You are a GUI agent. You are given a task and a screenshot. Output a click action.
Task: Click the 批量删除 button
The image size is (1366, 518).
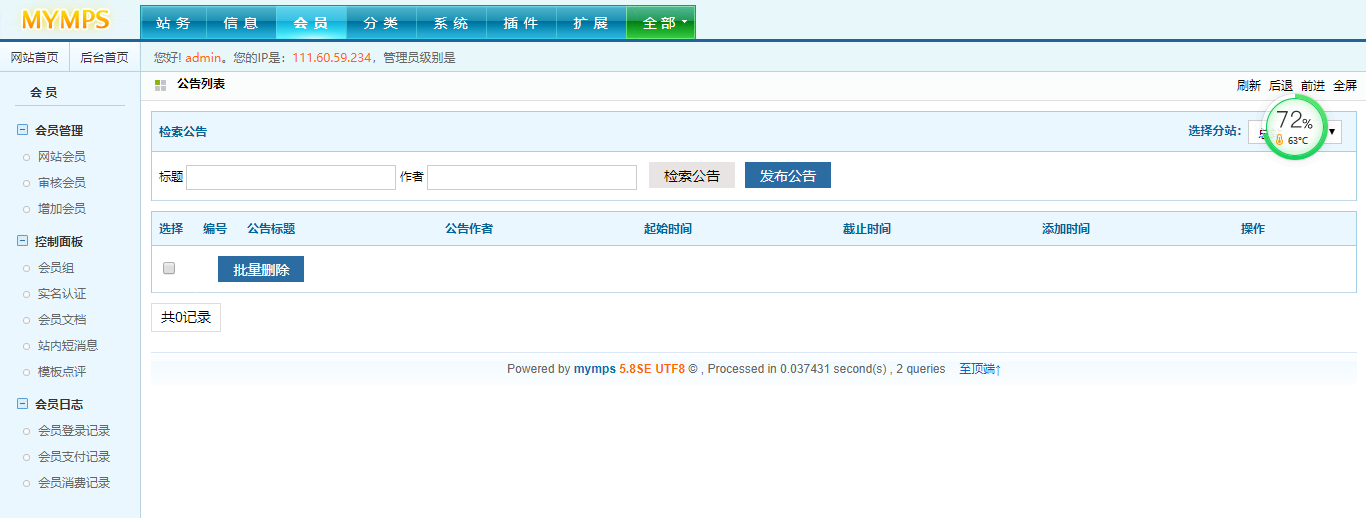point(261,269)
